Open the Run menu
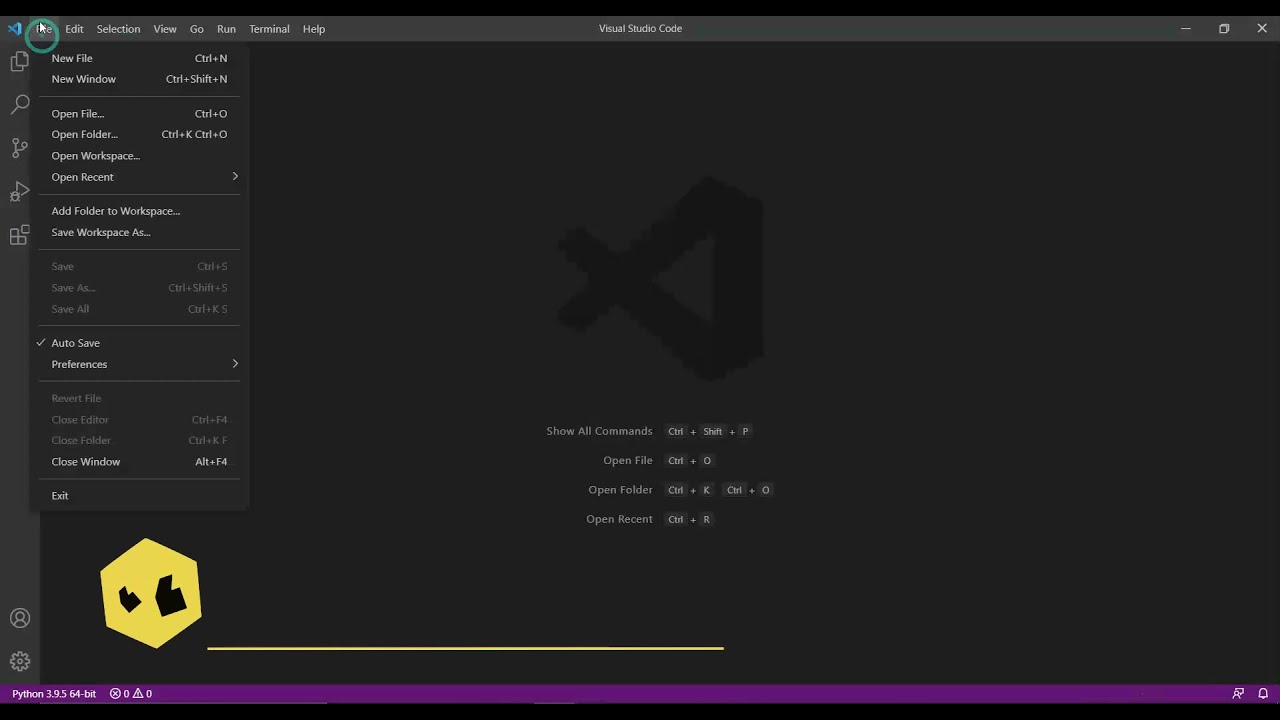Viewport: 1280px width, 720px height. (226, 29)
